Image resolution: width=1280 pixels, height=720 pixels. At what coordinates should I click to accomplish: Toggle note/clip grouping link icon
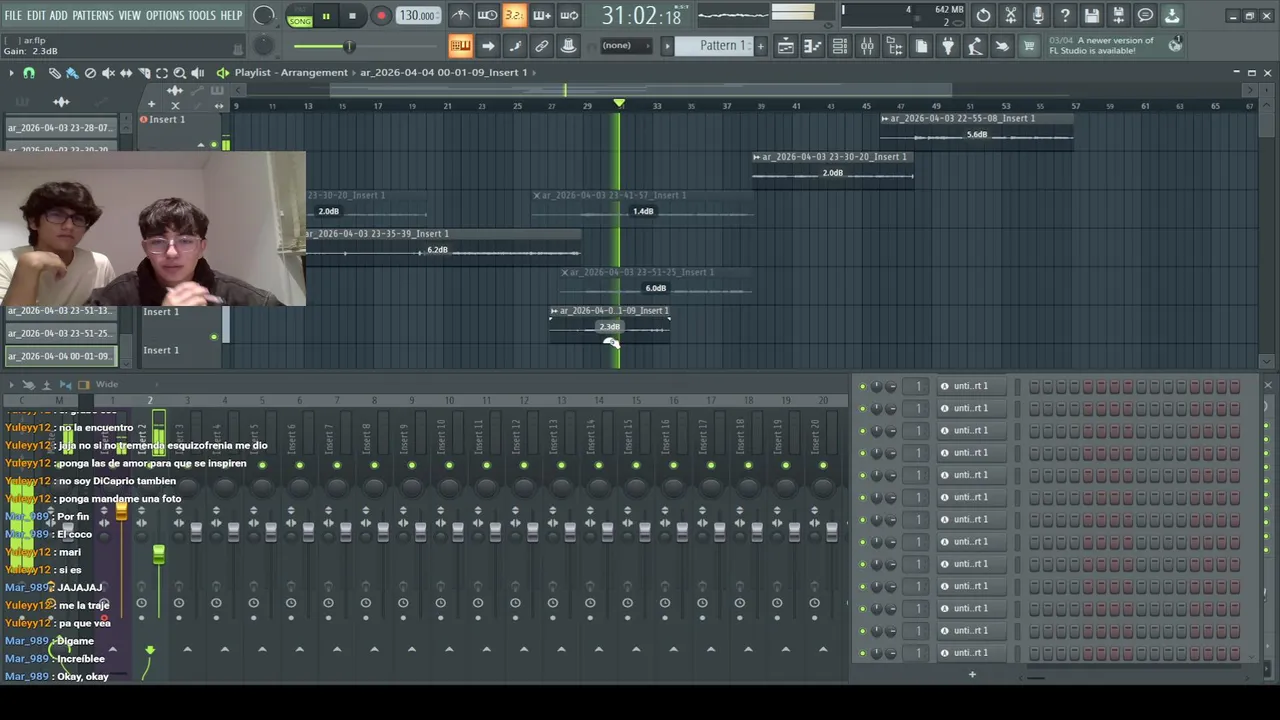(541, 46)
